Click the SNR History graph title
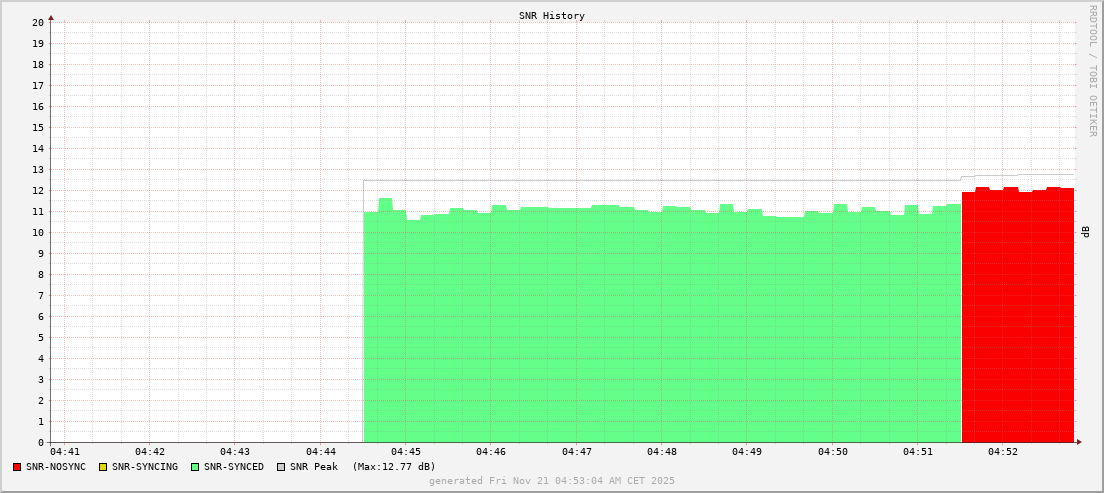 [552, 16]
